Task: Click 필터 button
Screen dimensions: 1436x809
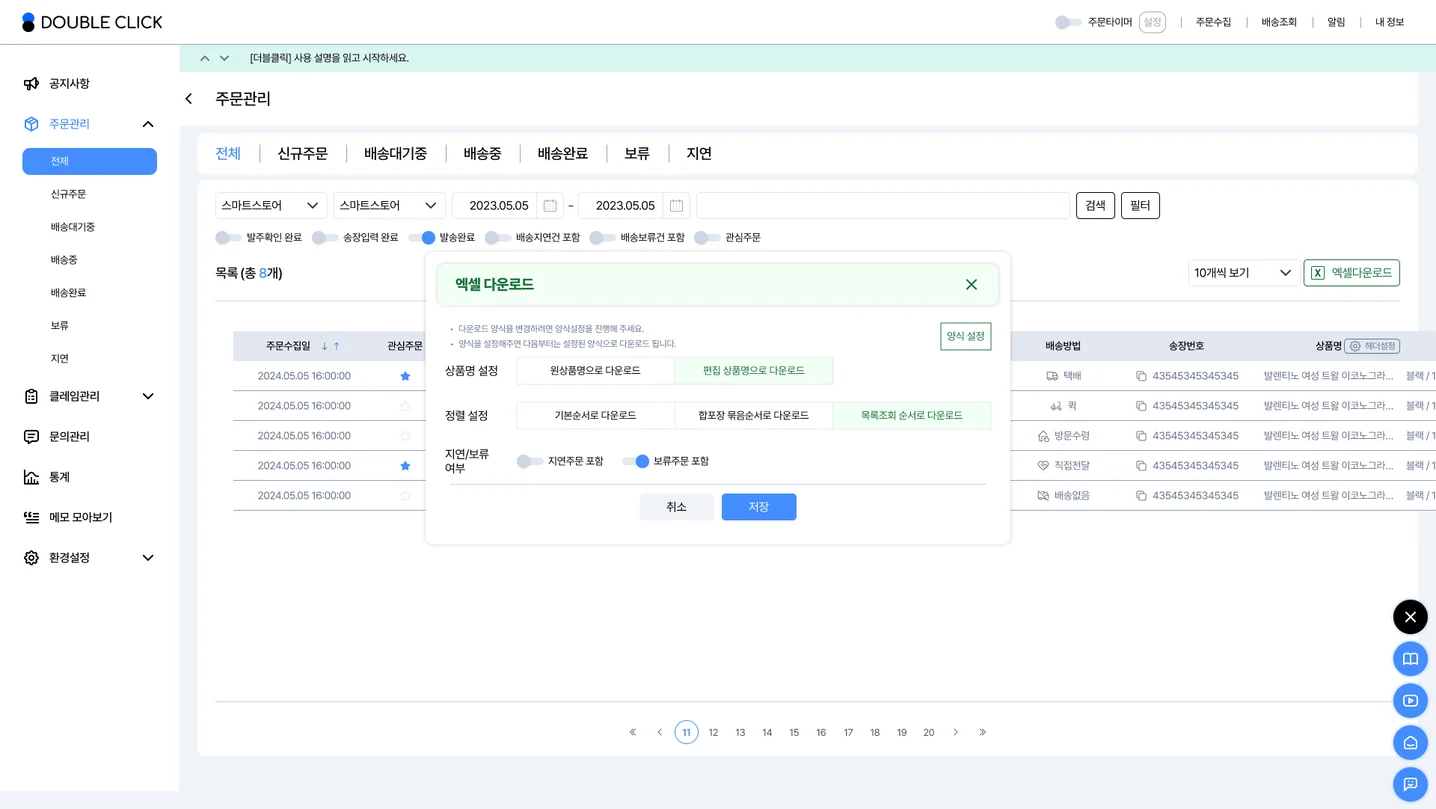Action: (1140, 206)
